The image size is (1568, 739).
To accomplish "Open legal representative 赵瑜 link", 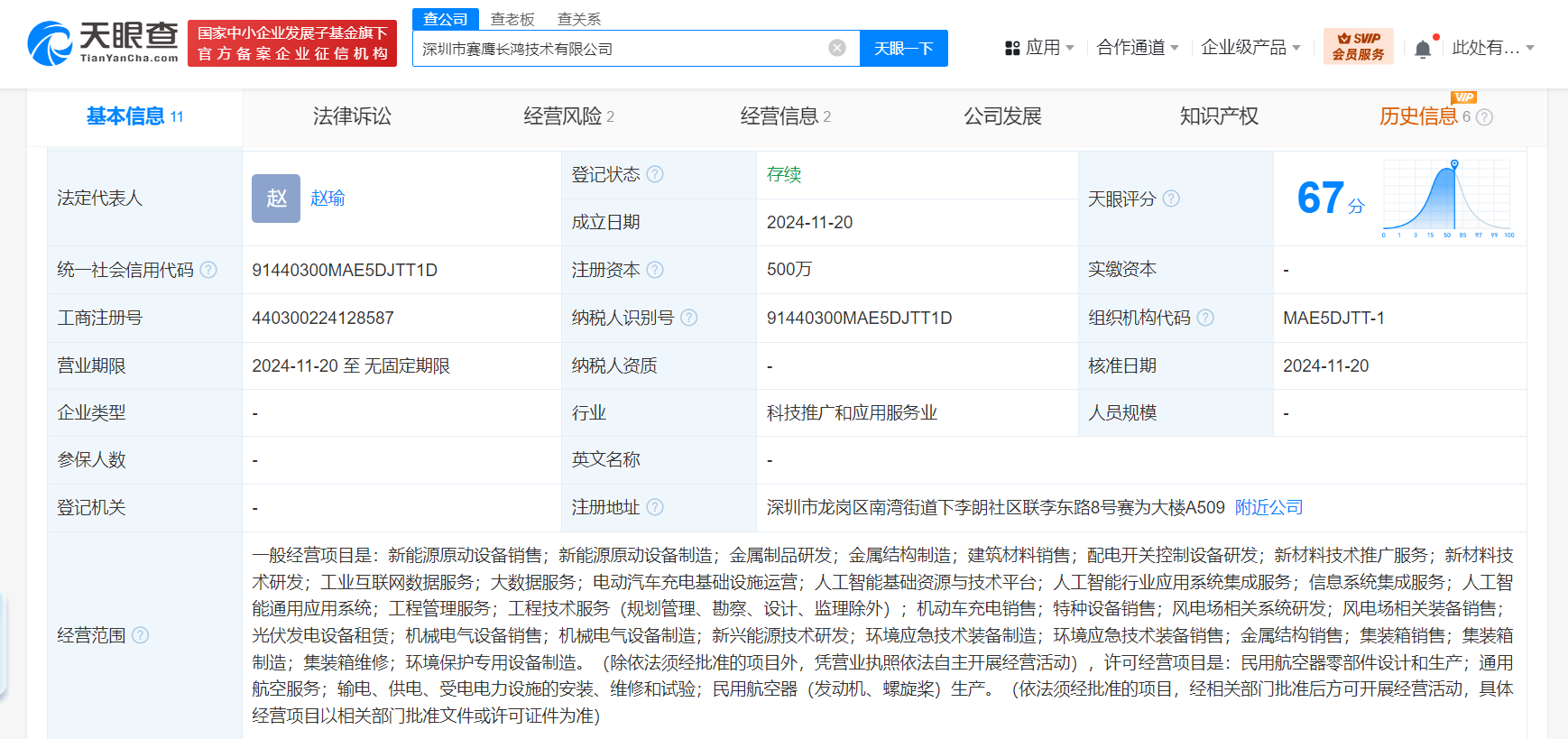I will (x=327, y=199).
